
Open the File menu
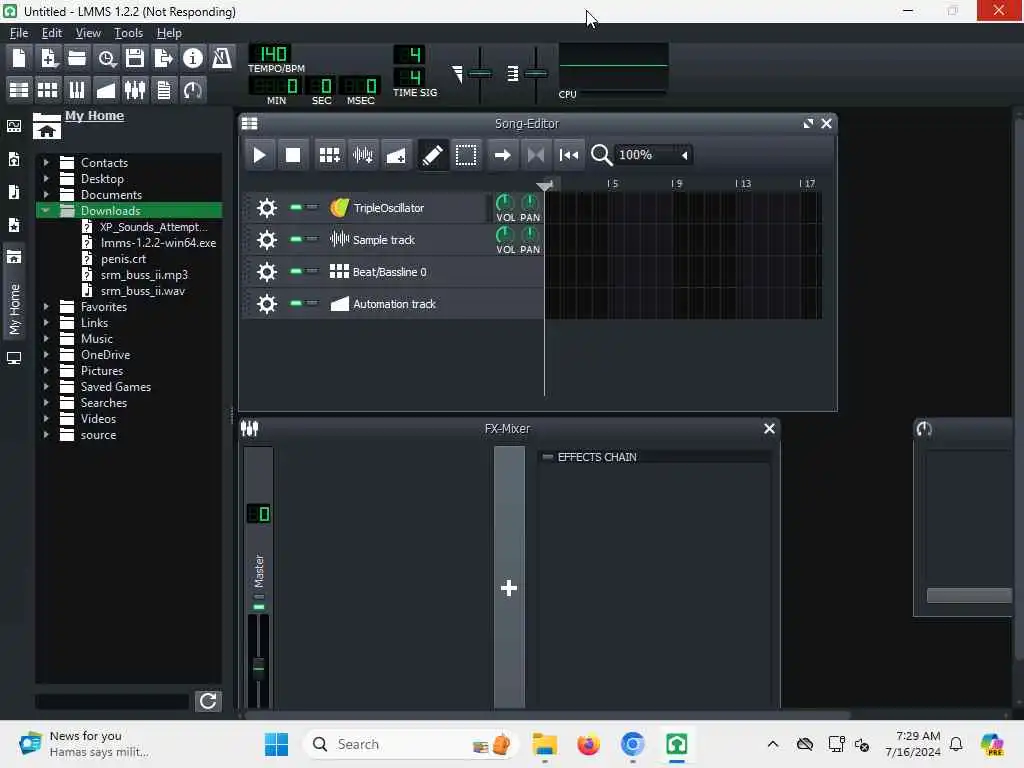tap(19, 33)
